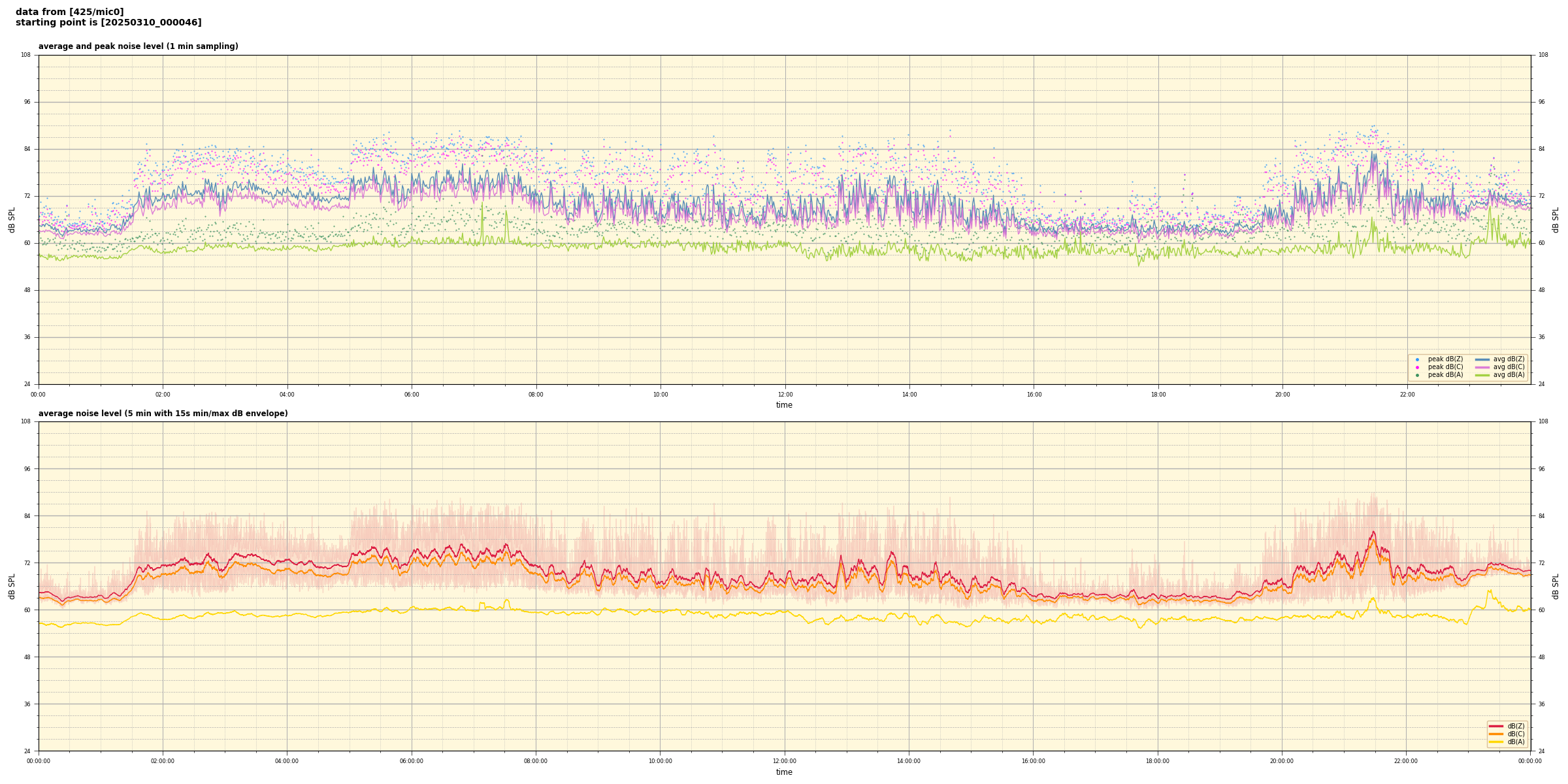Viewport: 1568px width, 784px height.
Task: Click the 'data from [425/mic0]' header text
Action: click(x=69, y=12)
